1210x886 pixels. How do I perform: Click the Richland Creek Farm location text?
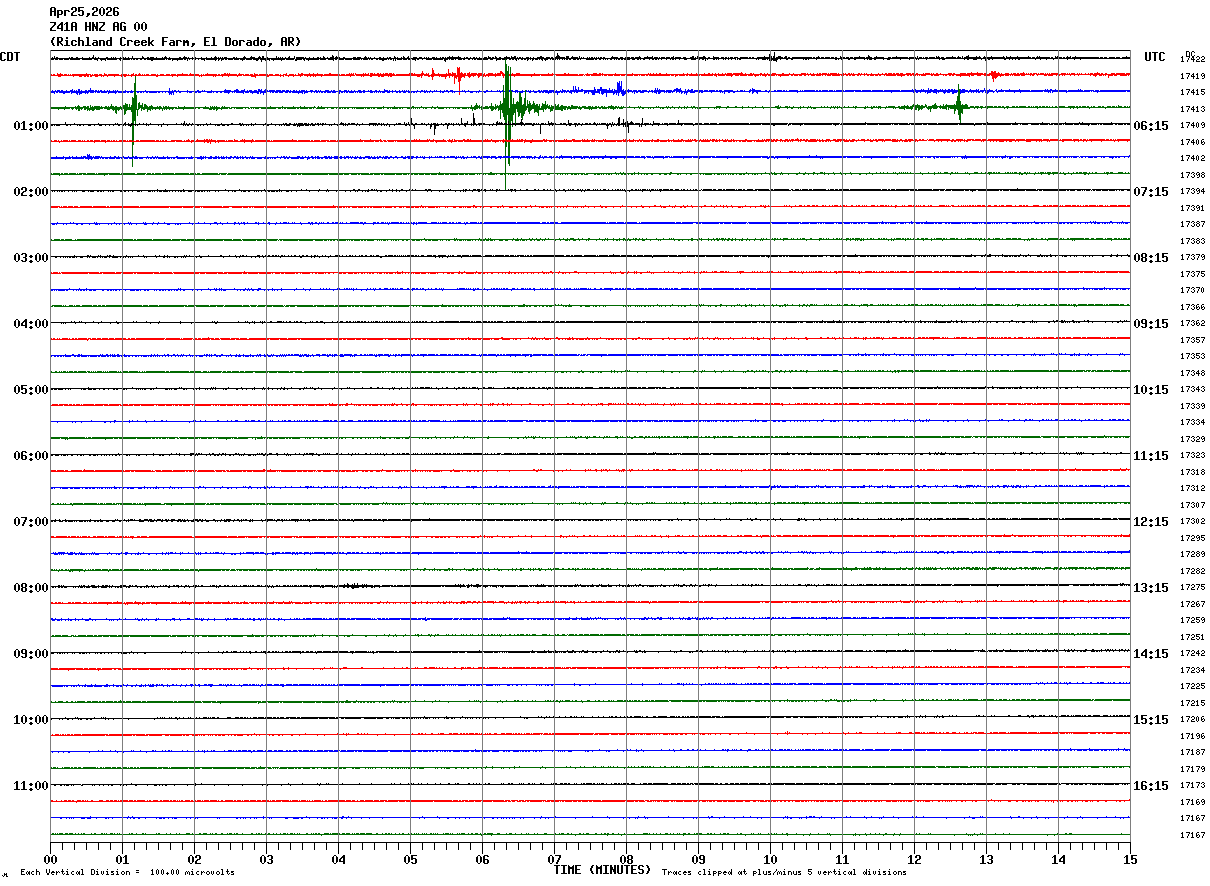tap(175, 42)
